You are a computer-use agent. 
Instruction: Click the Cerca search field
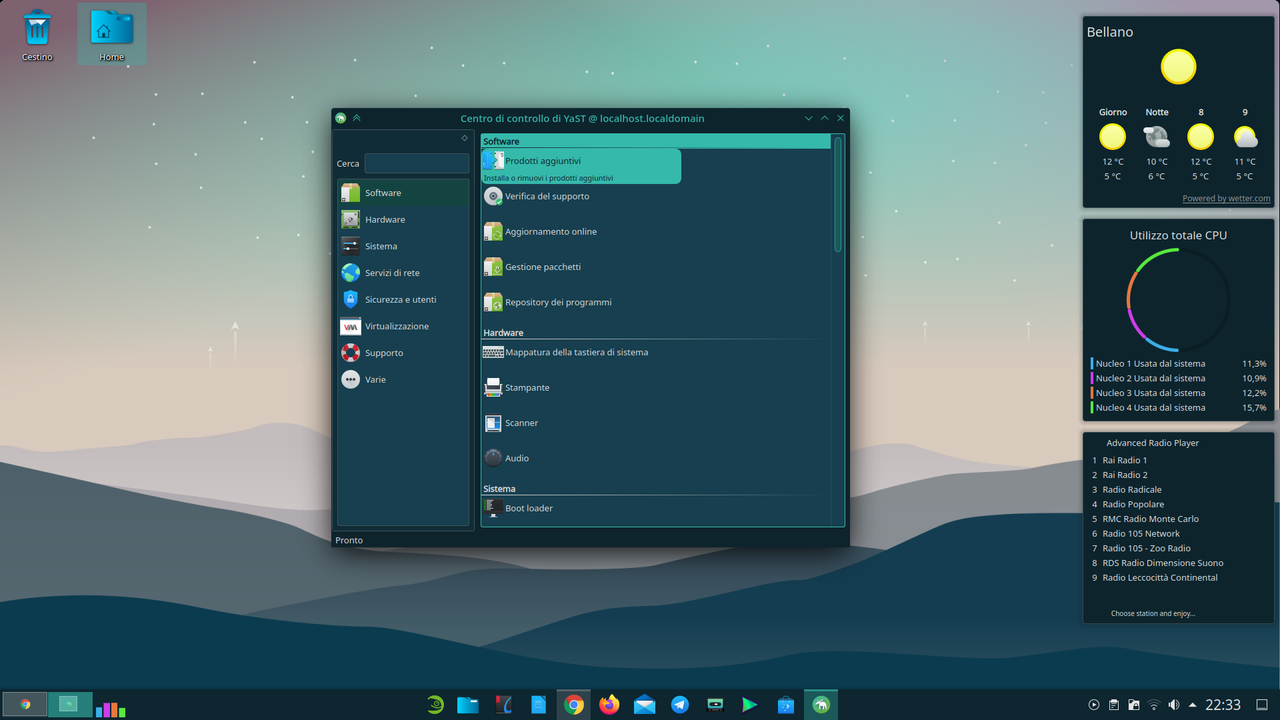(x=417, y=163)
